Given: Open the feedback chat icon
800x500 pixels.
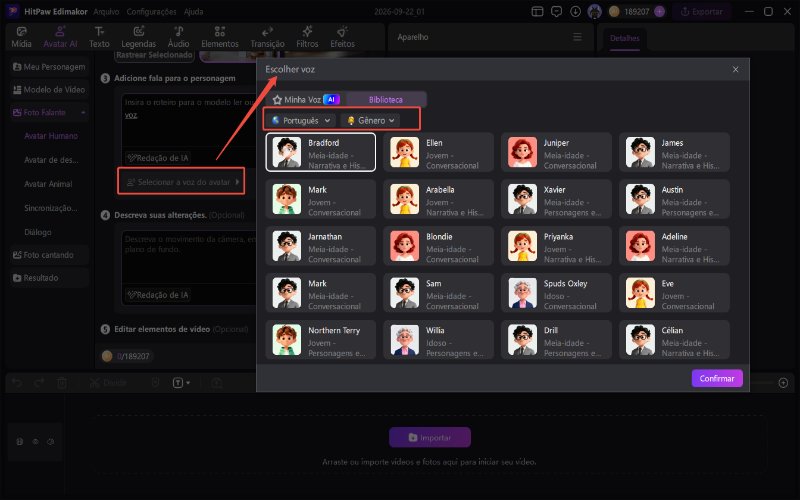Looking at the screenshot, I should point(556,11).
